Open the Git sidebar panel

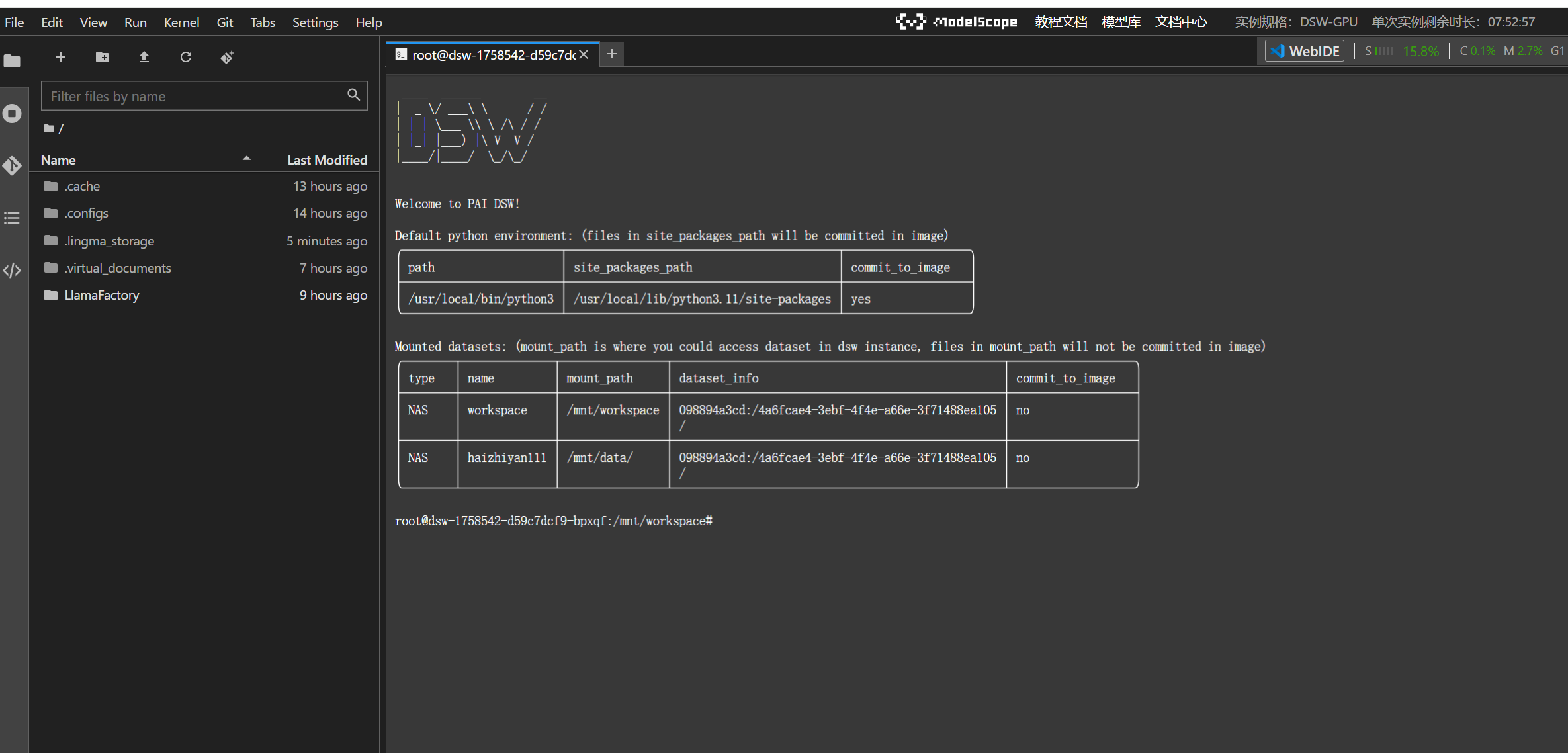(12, 165)
